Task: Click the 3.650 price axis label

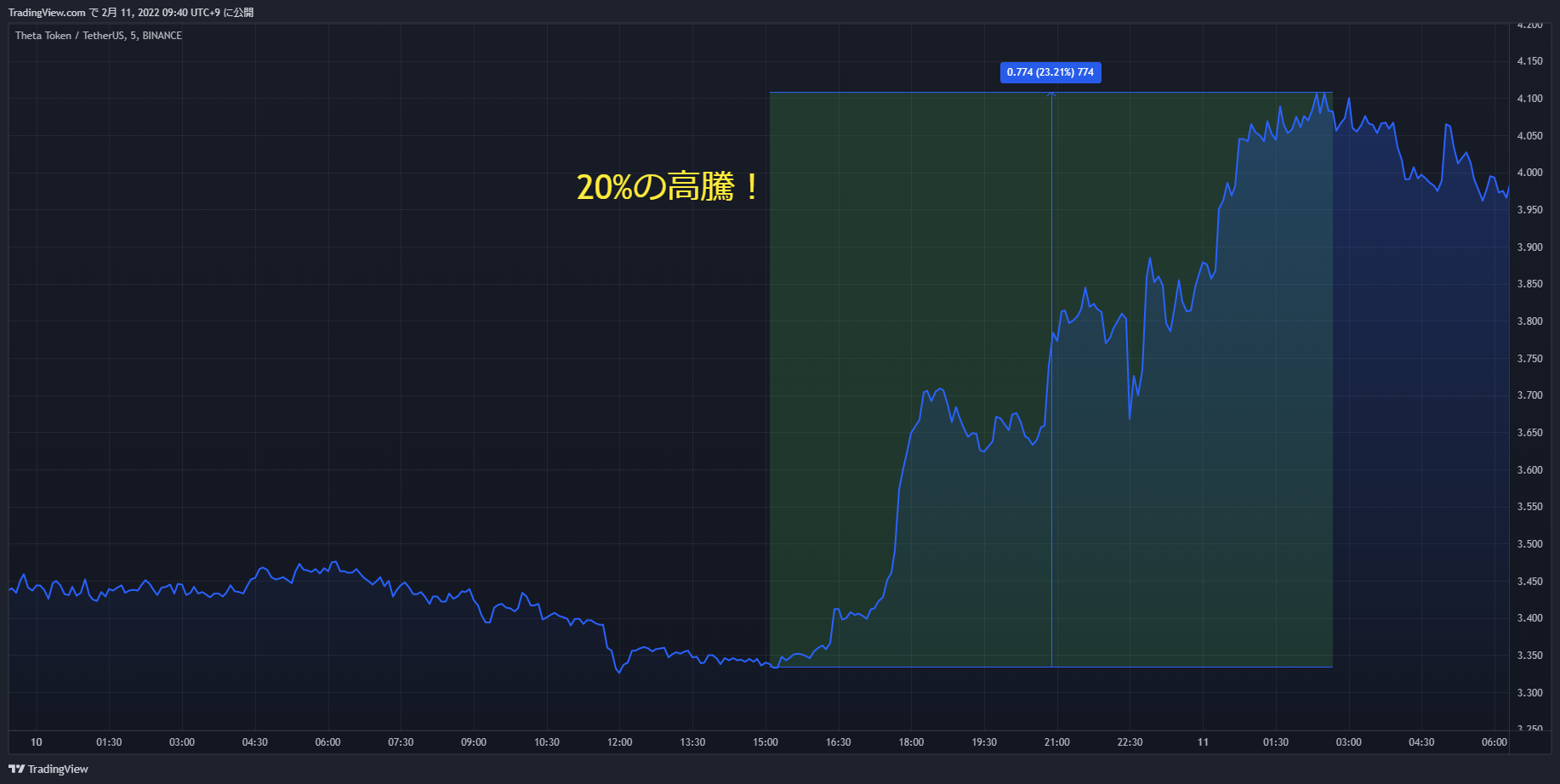Action: [1529, 433]
